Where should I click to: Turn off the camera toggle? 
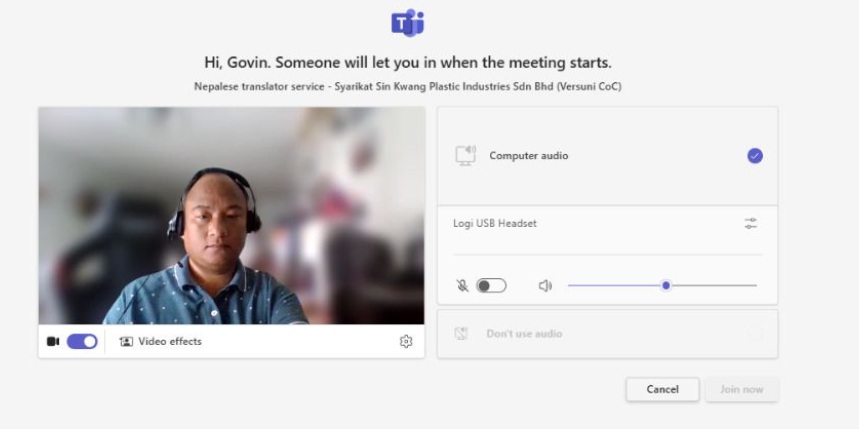click(82, 342)
